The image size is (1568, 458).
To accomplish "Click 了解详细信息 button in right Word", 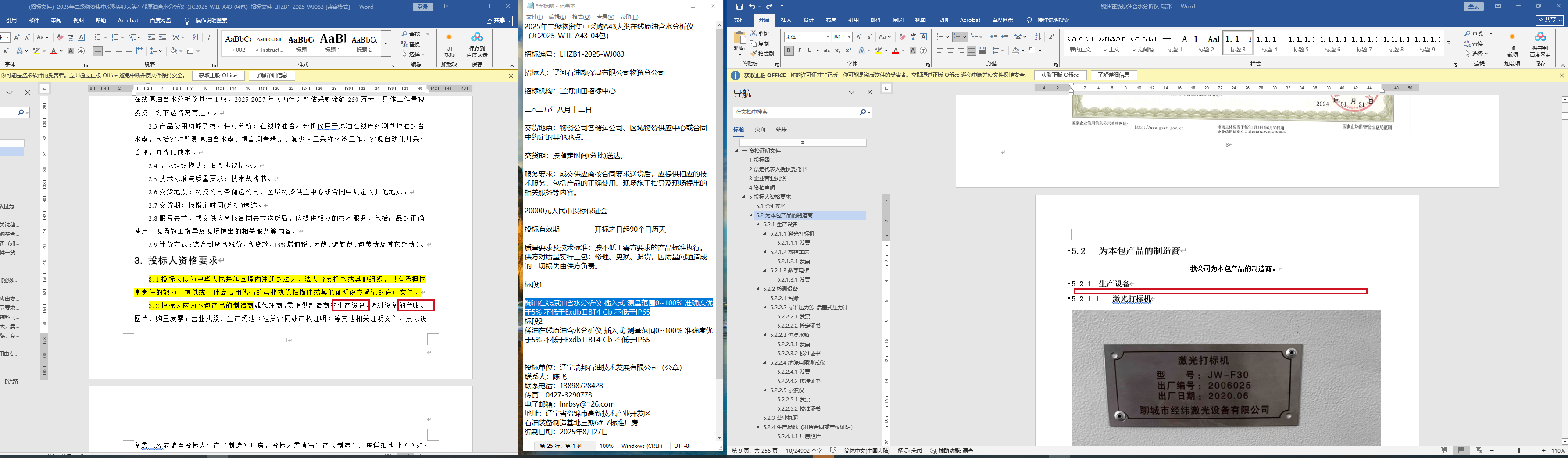I will [x=1113, y=75].
